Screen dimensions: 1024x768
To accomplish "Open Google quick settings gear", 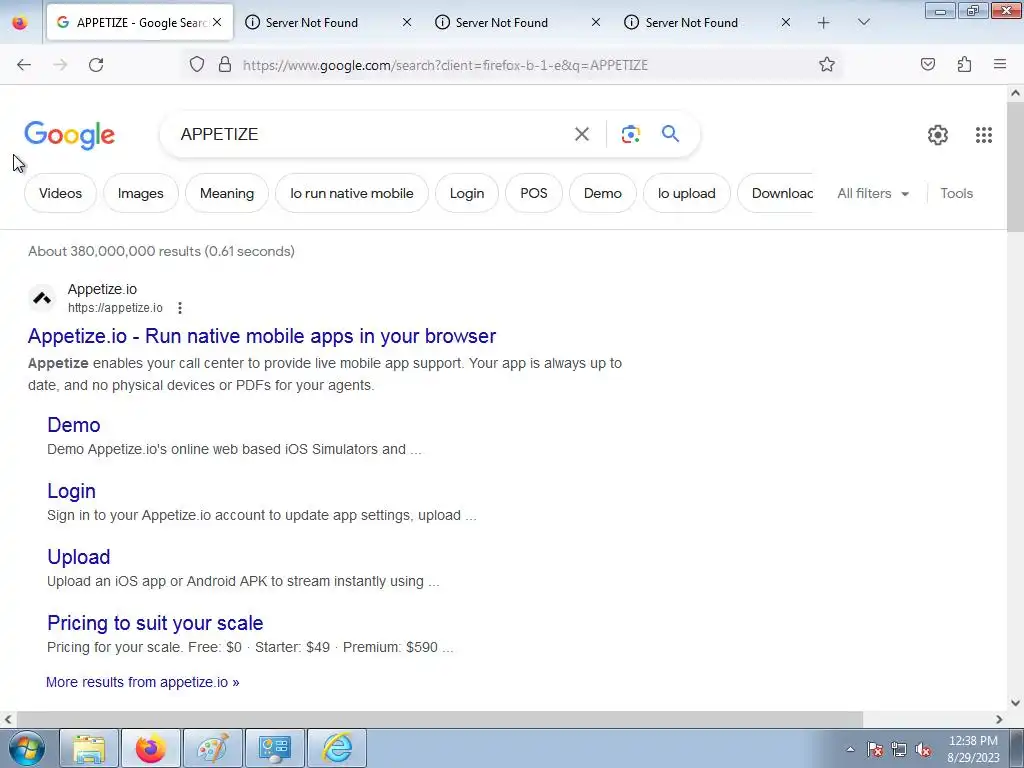I will [x=938, y=135].
